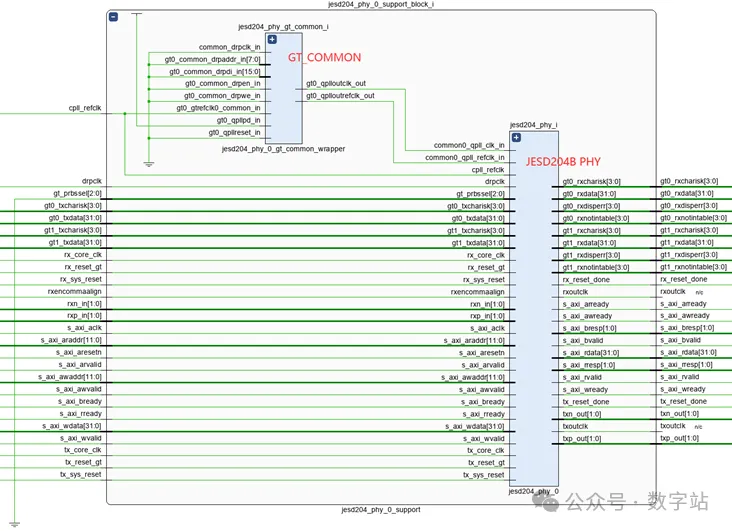Expand the jesd204_phy_gt_common_i block

(271, 39)
